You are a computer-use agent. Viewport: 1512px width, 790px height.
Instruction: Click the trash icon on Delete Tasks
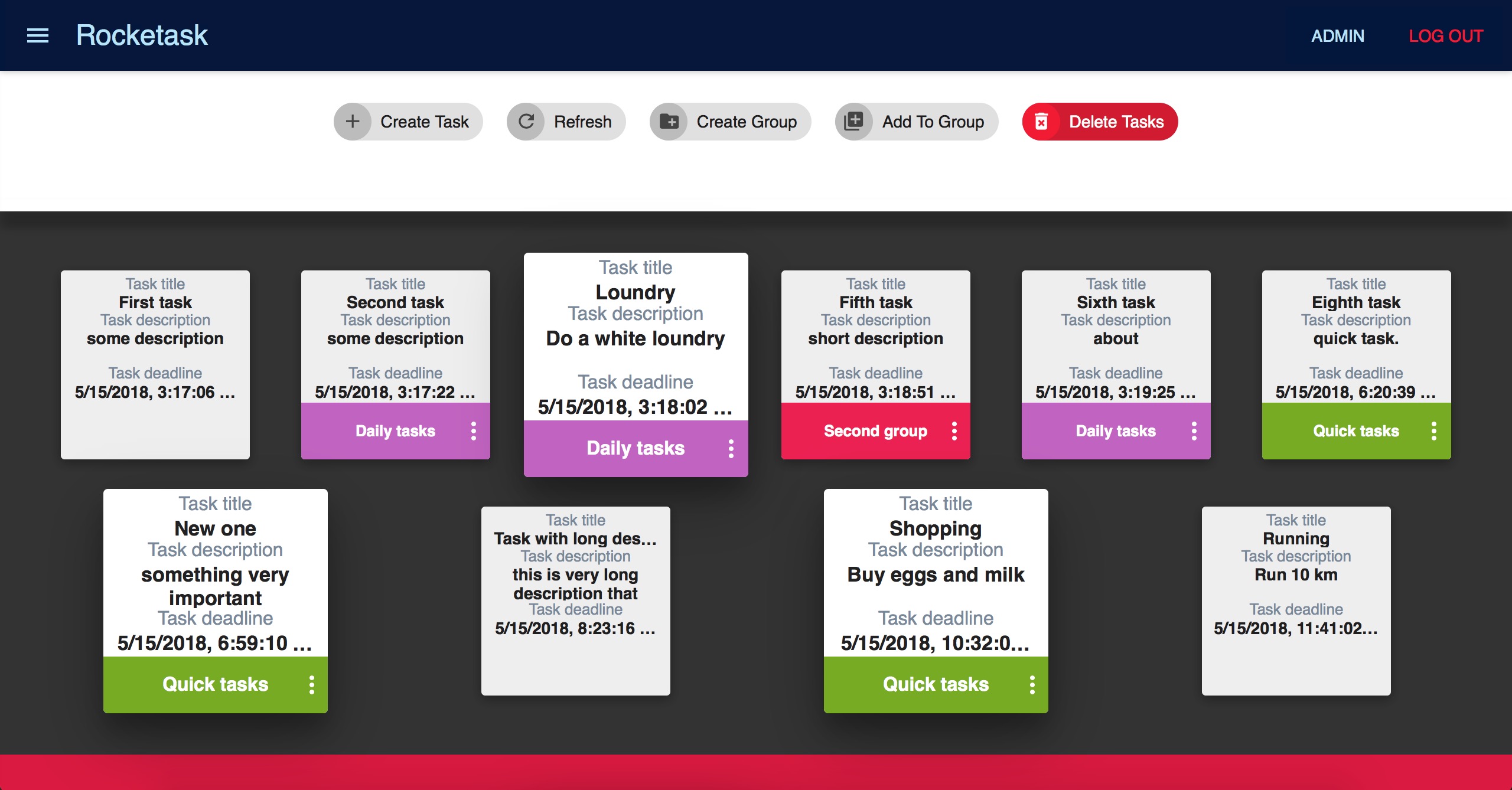tap(1041, 122)
